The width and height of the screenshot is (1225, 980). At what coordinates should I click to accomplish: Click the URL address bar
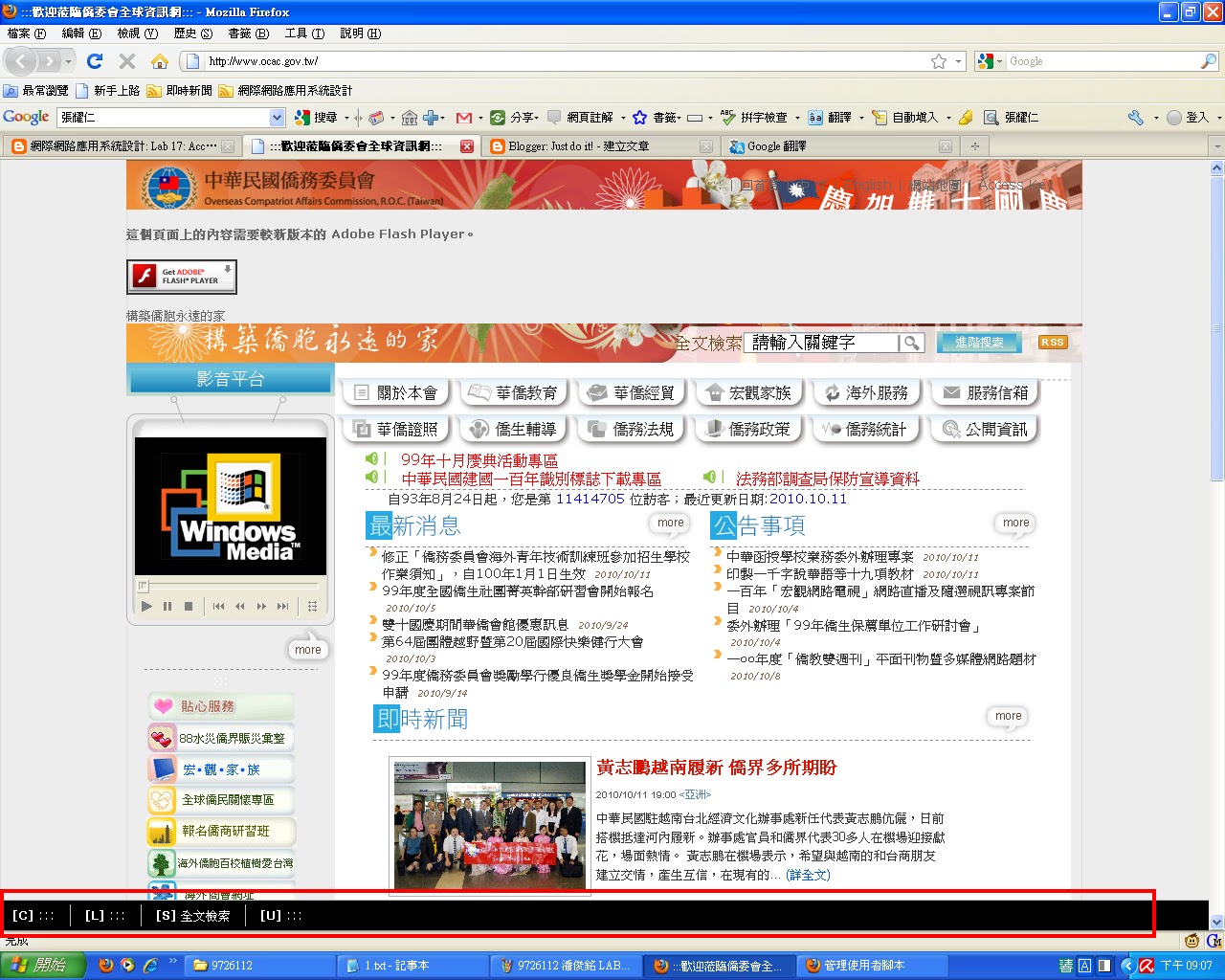coord(565,61)
